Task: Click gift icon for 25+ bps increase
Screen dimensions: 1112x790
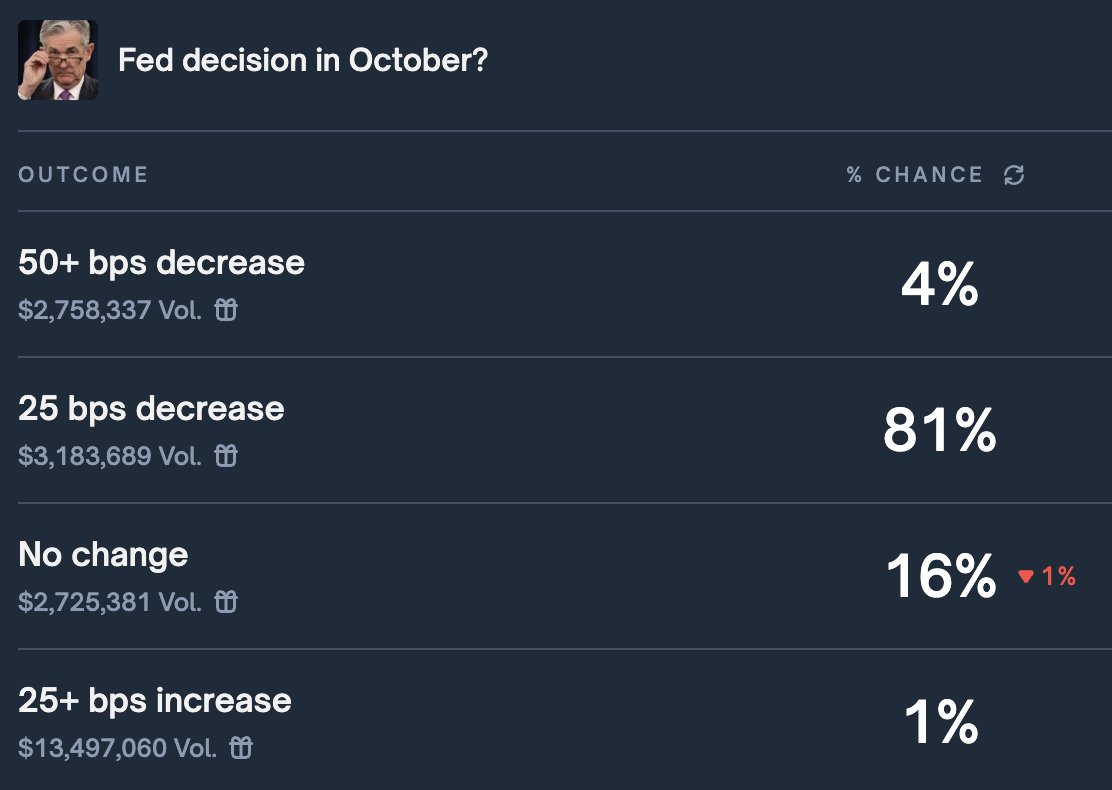Action: point(241,747)
